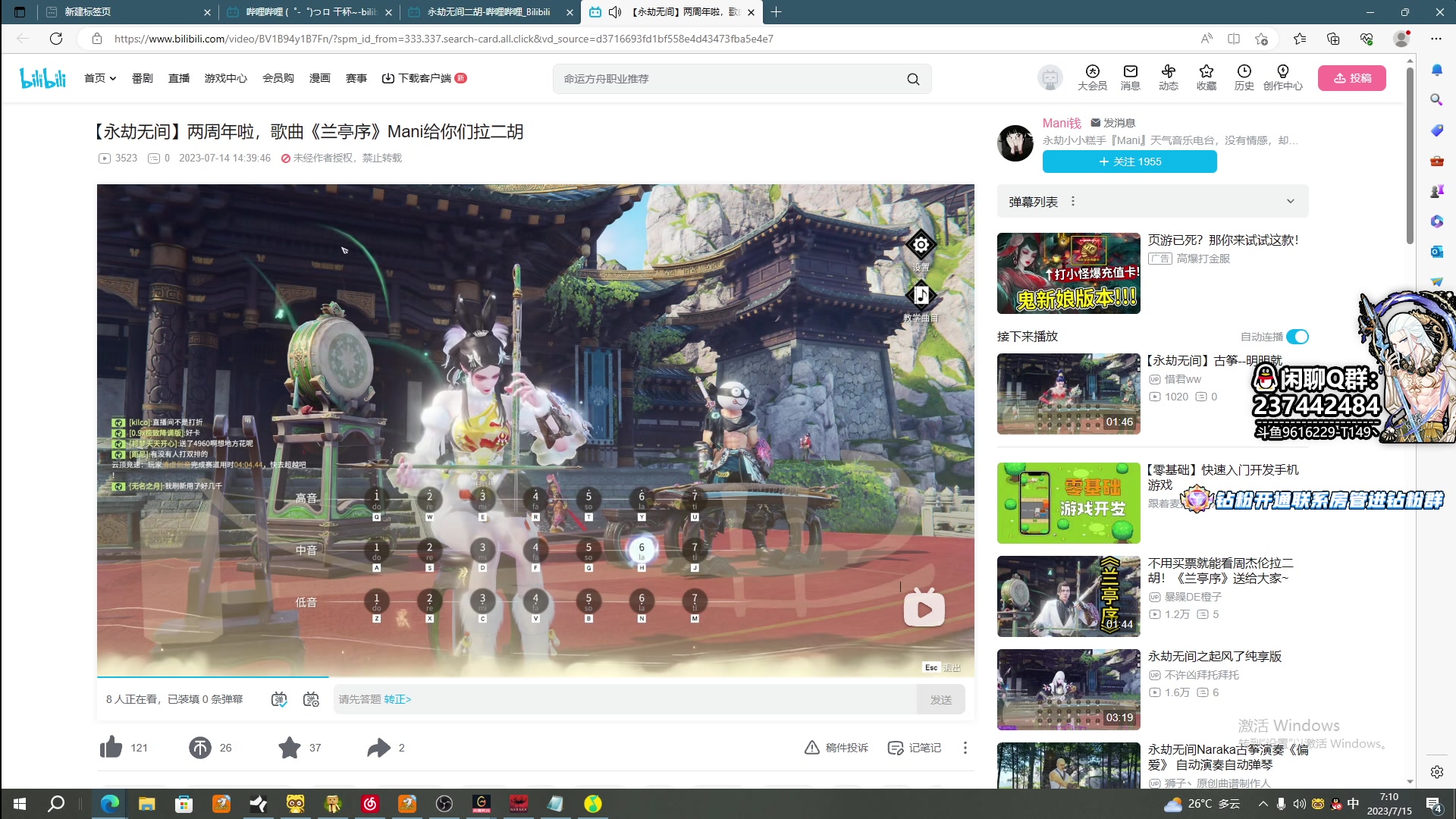Toggle 自动连播 autoplay switch
The height and width of the screenshot is (819, 1456).
[1297, 337]
